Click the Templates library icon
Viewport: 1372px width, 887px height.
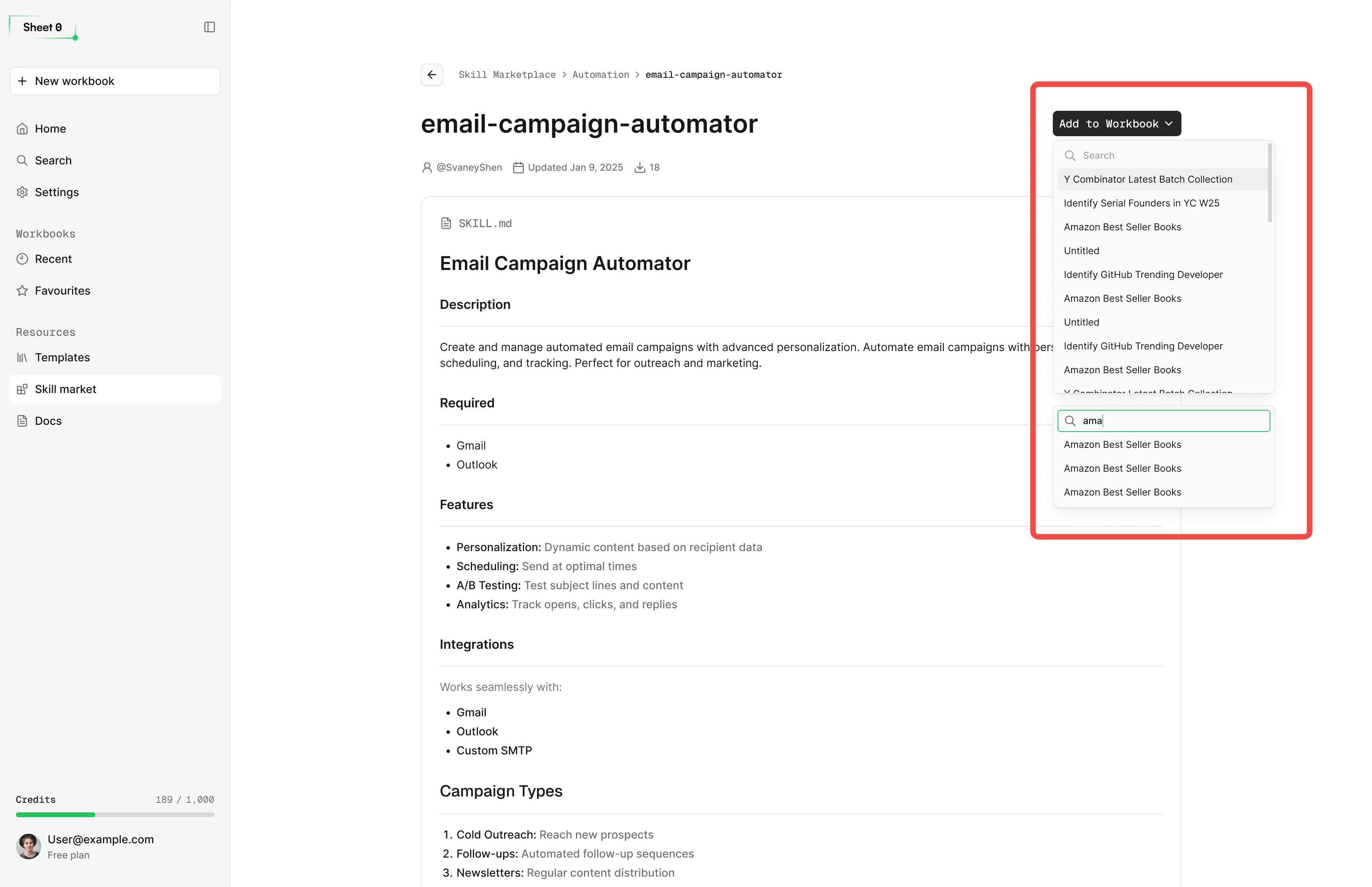pos(23,357)
